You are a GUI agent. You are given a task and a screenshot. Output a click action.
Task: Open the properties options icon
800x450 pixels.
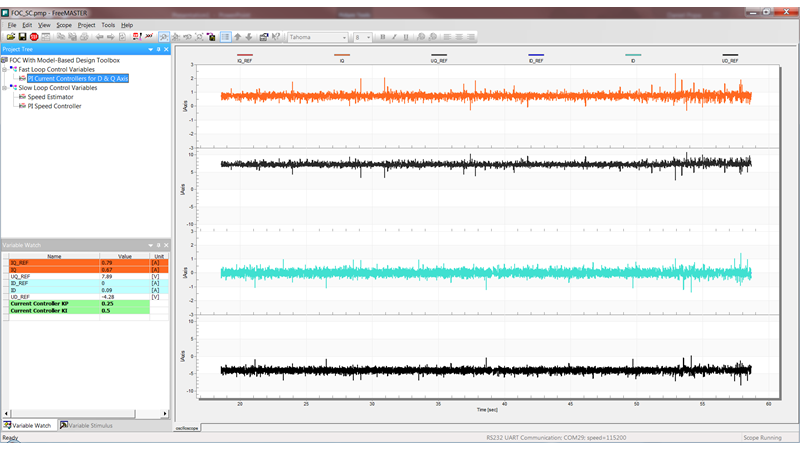(264, 37)
